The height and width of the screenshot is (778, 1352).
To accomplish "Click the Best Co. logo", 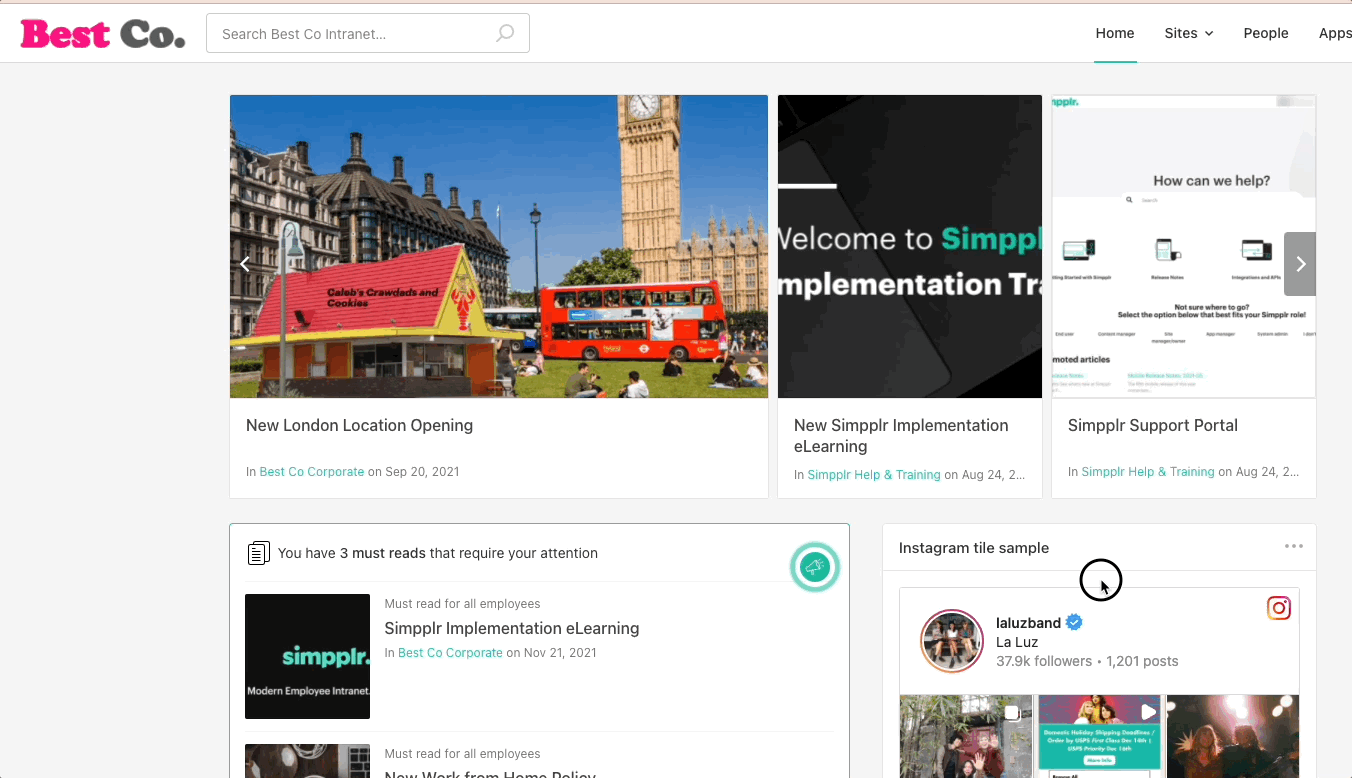I will click(103, 34).
